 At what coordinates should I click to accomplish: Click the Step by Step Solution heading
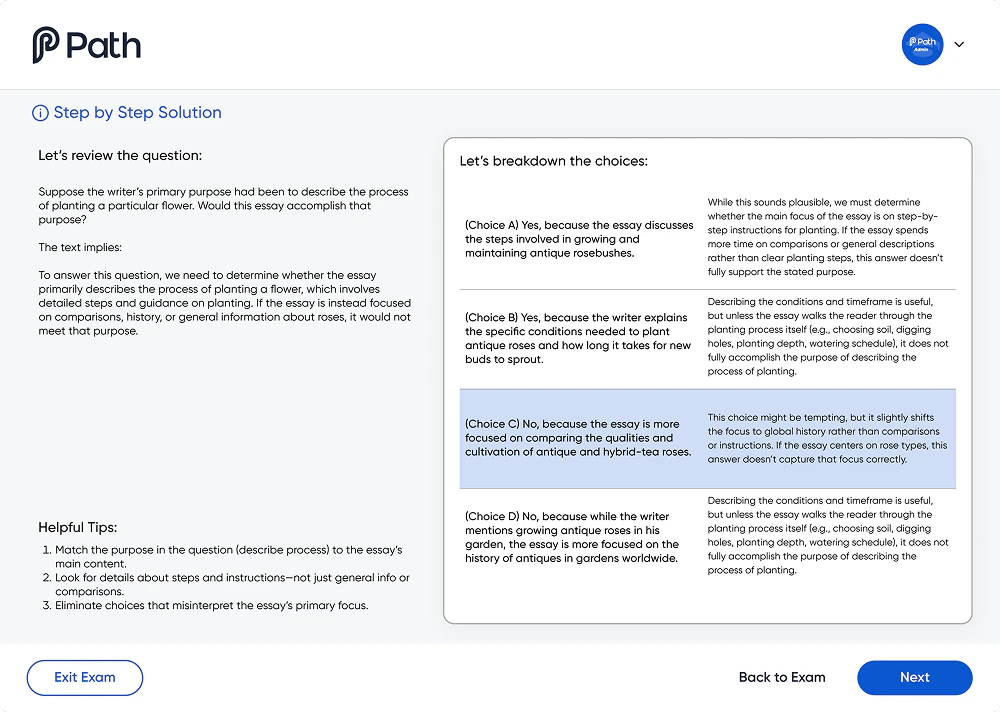[138, 113]
